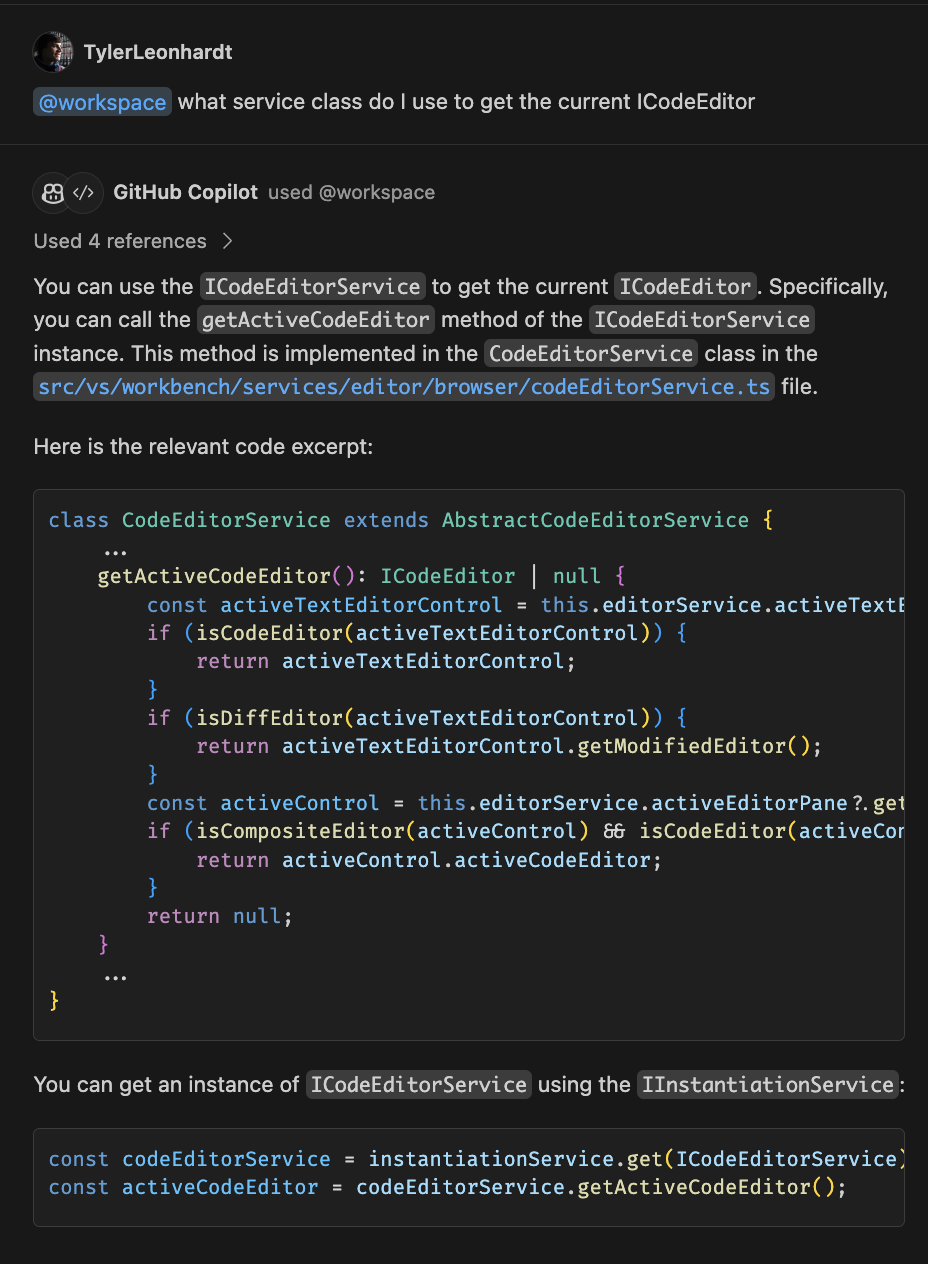This screenshot has width=928, height=1264.
Task: Click the code brackets icon beside Copilot avatar
Action: coord(84,193)
